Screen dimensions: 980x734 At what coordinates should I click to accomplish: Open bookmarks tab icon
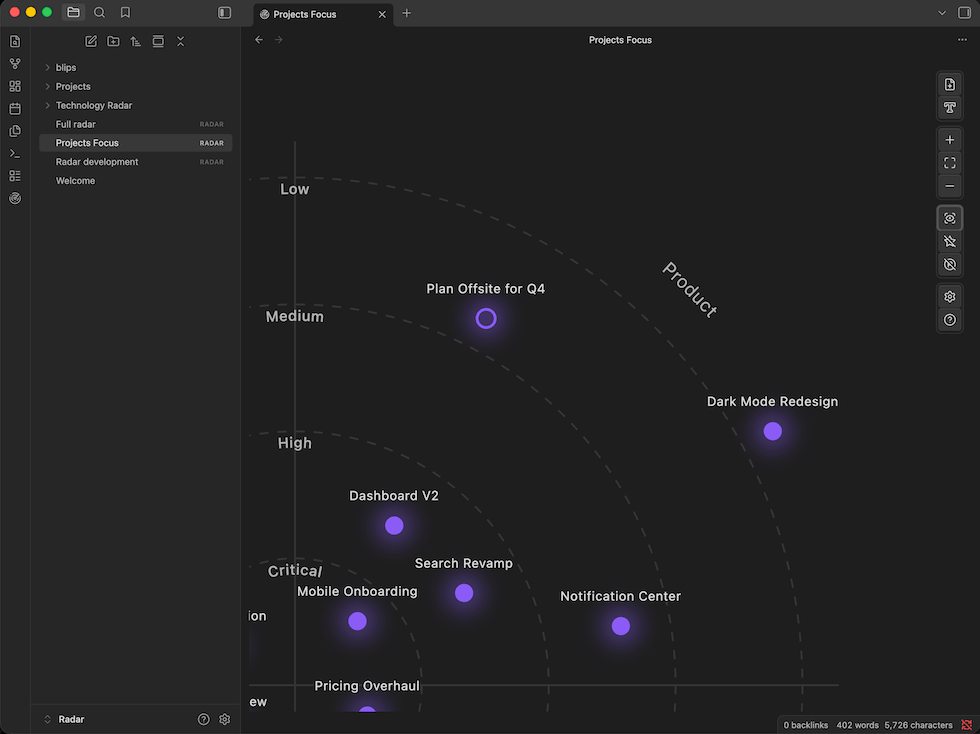coord(125,13)
